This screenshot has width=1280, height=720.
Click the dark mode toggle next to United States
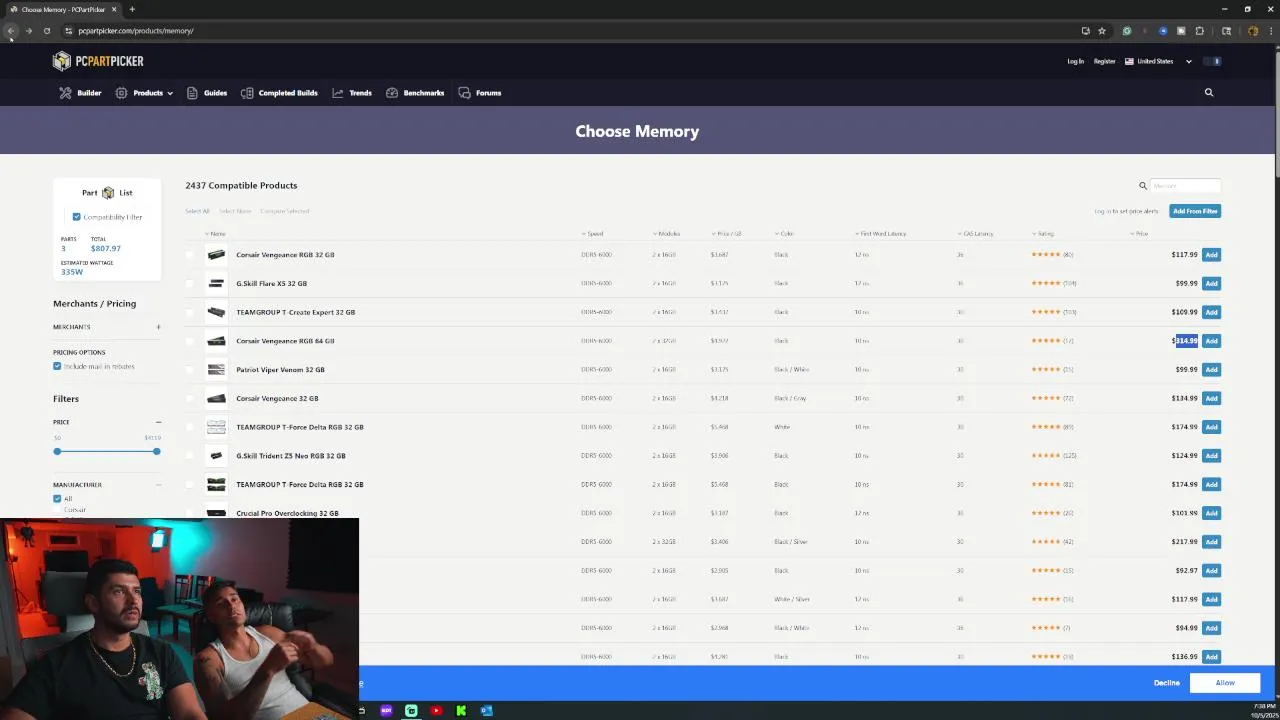click(1213, 62)
